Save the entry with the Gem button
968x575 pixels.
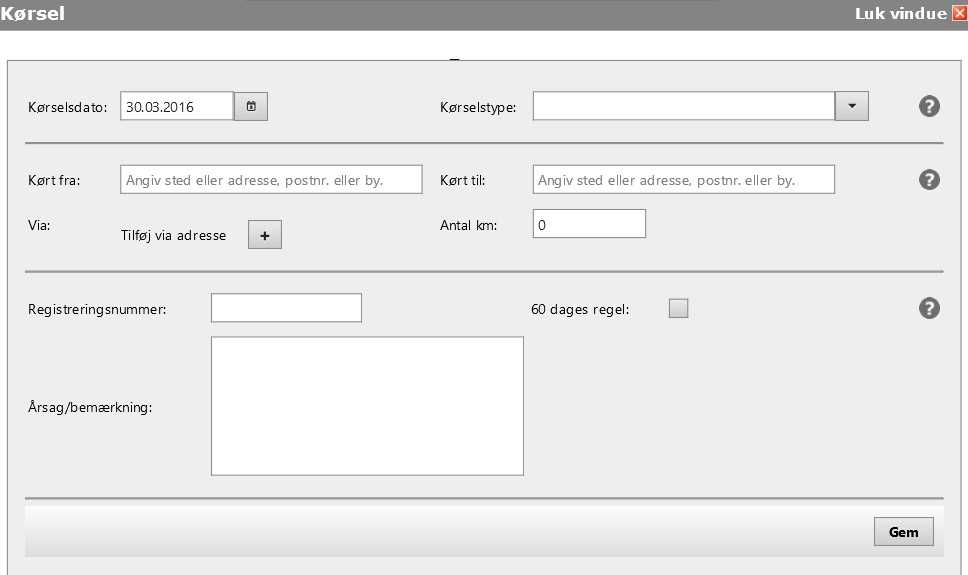(x=903, y=532)
